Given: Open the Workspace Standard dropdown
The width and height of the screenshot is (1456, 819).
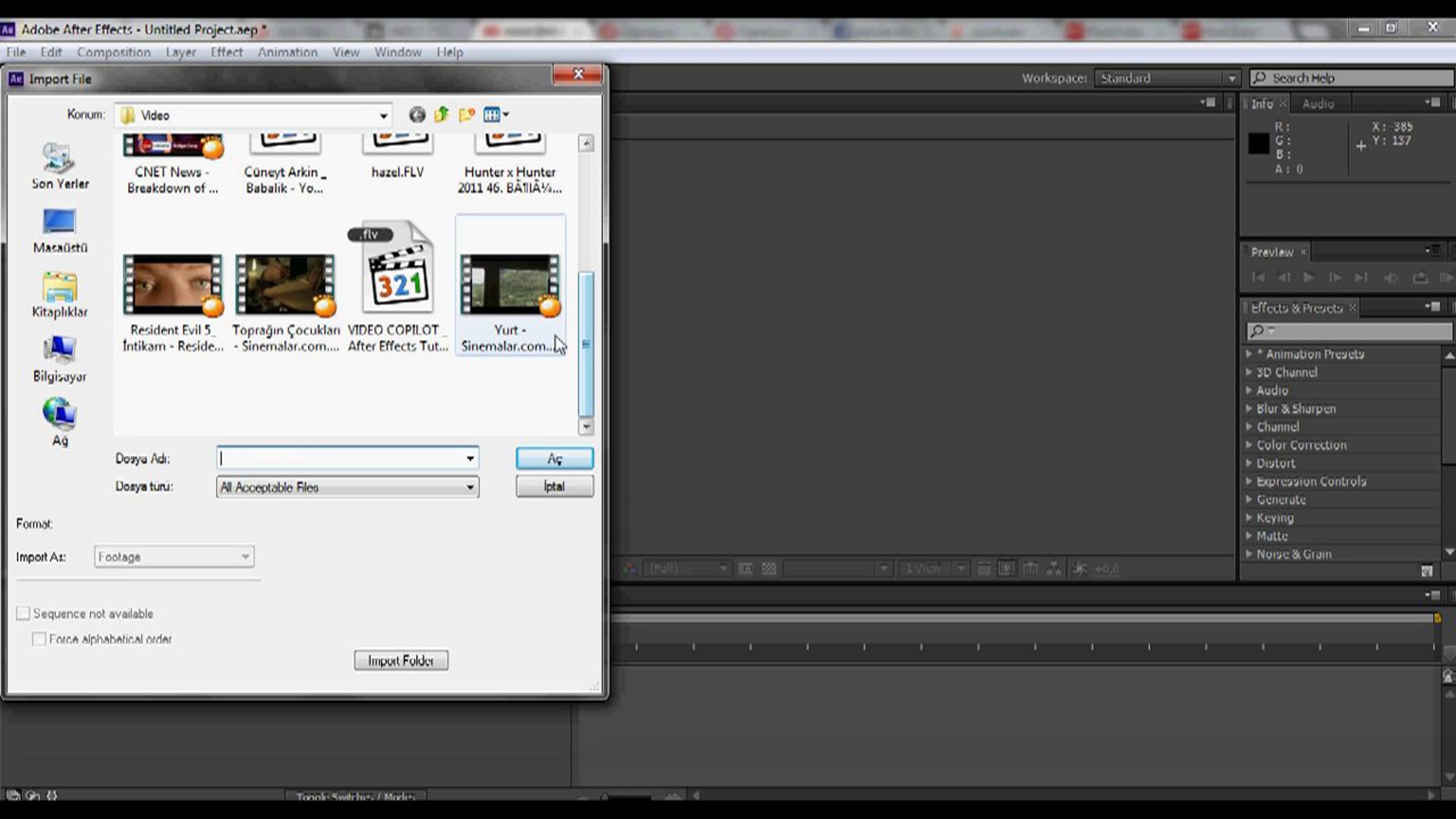Looking at the screenshot, I should tap(1167, 78).
